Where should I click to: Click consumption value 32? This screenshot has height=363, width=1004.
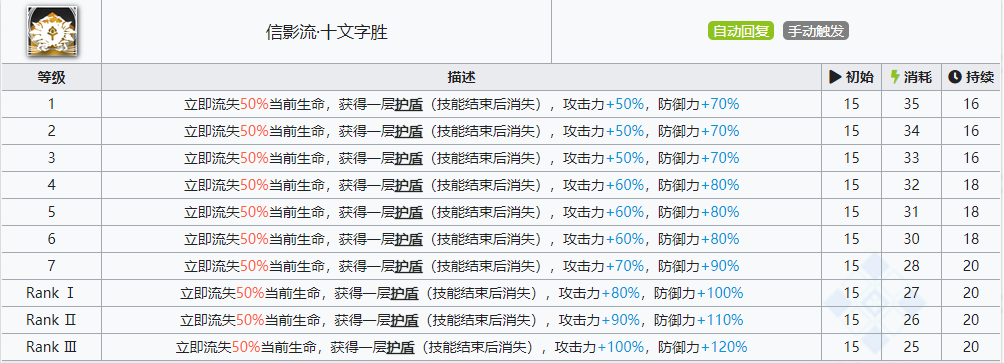pos(912,185)
